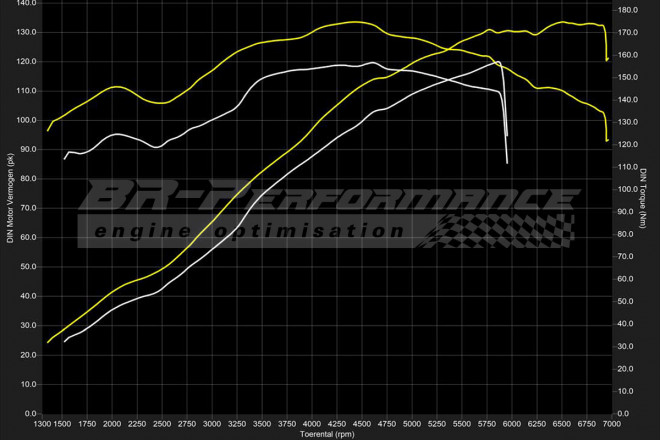Click the 7000 rpm tick label
The width and height of the screenshot is (660, 440).
click(611, 424)
